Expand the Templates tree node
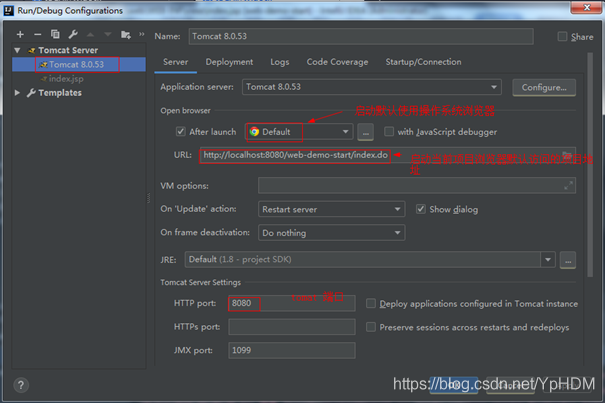The width and height of the screenshot is (605, 403). pyautogui.click(x=17, y=93)
